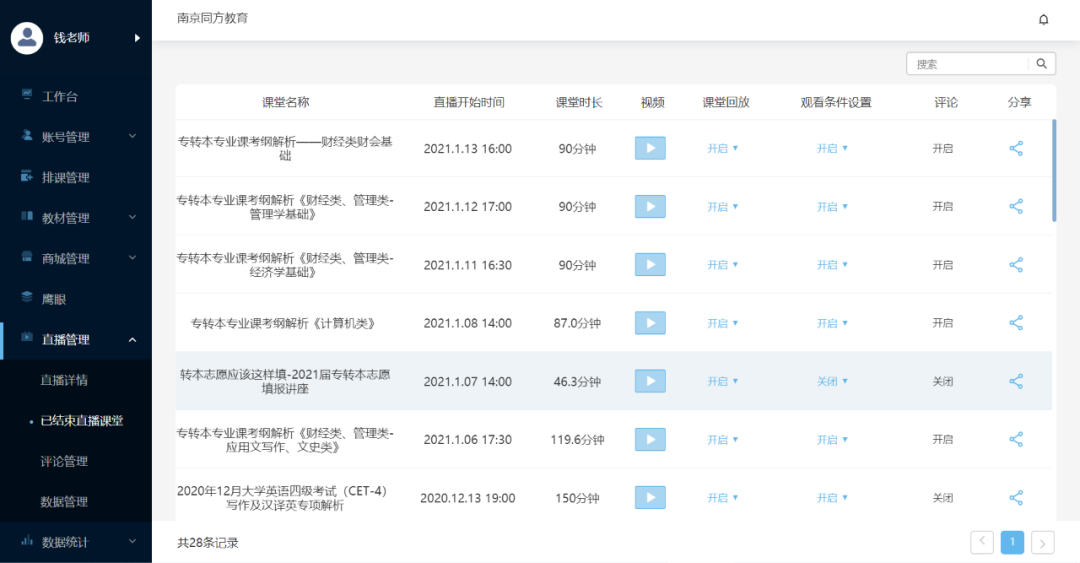Click the 2020.12.13 19:00 start time
Screen dimensions: 1080x563
(468, 498)
